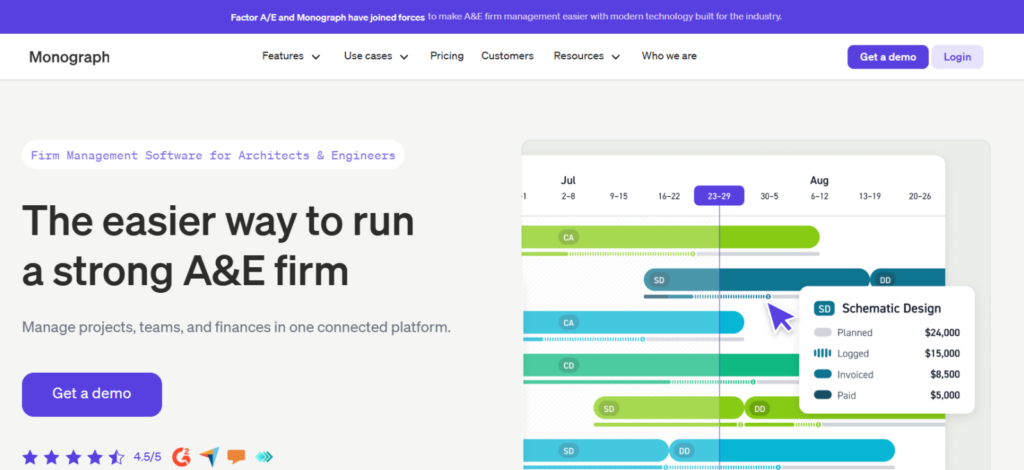This screenshot has width=1024, height=470.
Task: Click the CA badge on the cyan bar
Action: tap(568, 322)
